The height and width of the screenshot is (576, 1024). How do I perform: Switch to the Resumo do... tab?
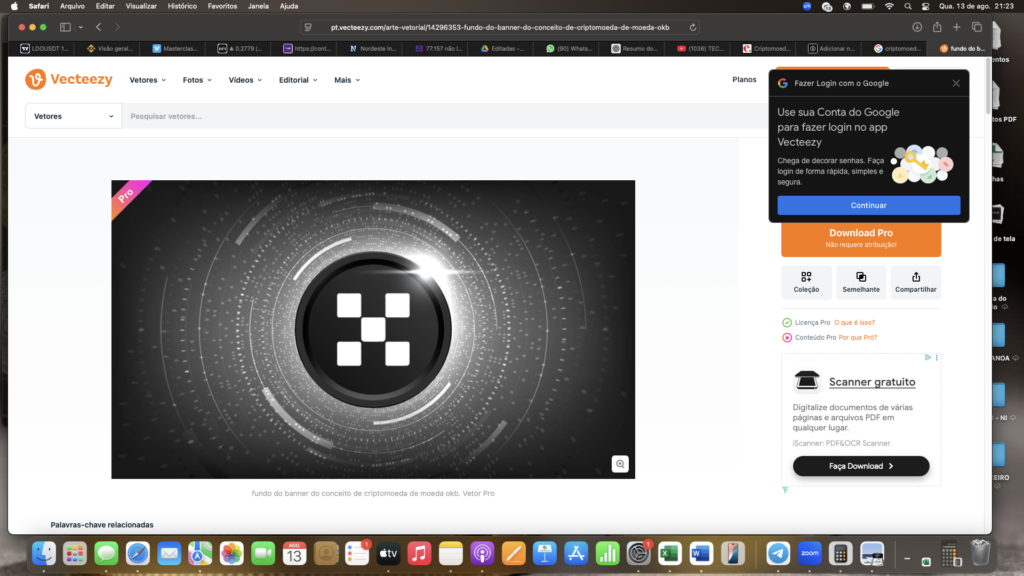634,48
